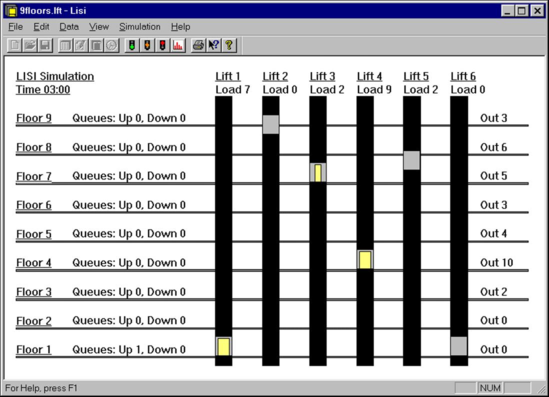Click the grey Lift 6 car at Floor 1
This screenshot has width=549, height=397.
pyautogui.click(x=459, y=346)
